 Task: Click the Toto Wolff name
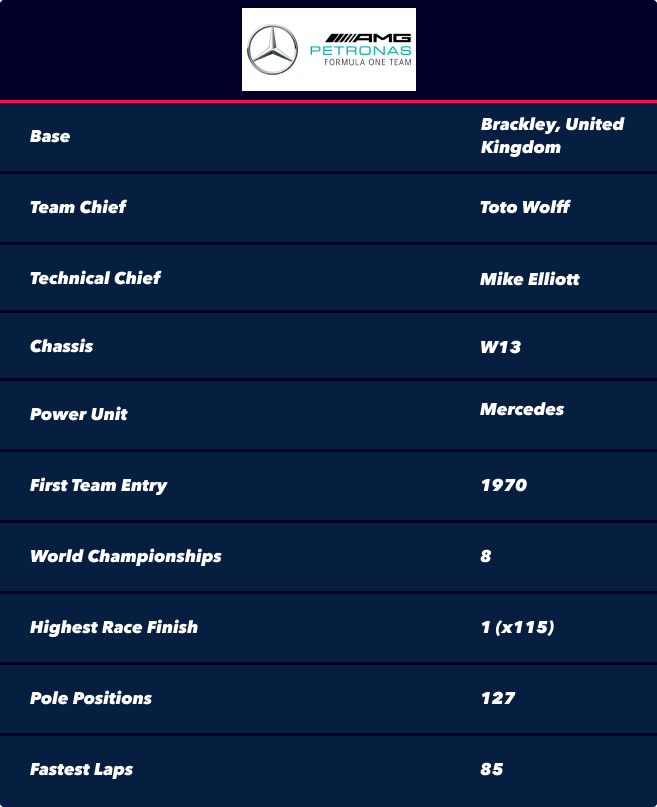[x=525, y=207]
